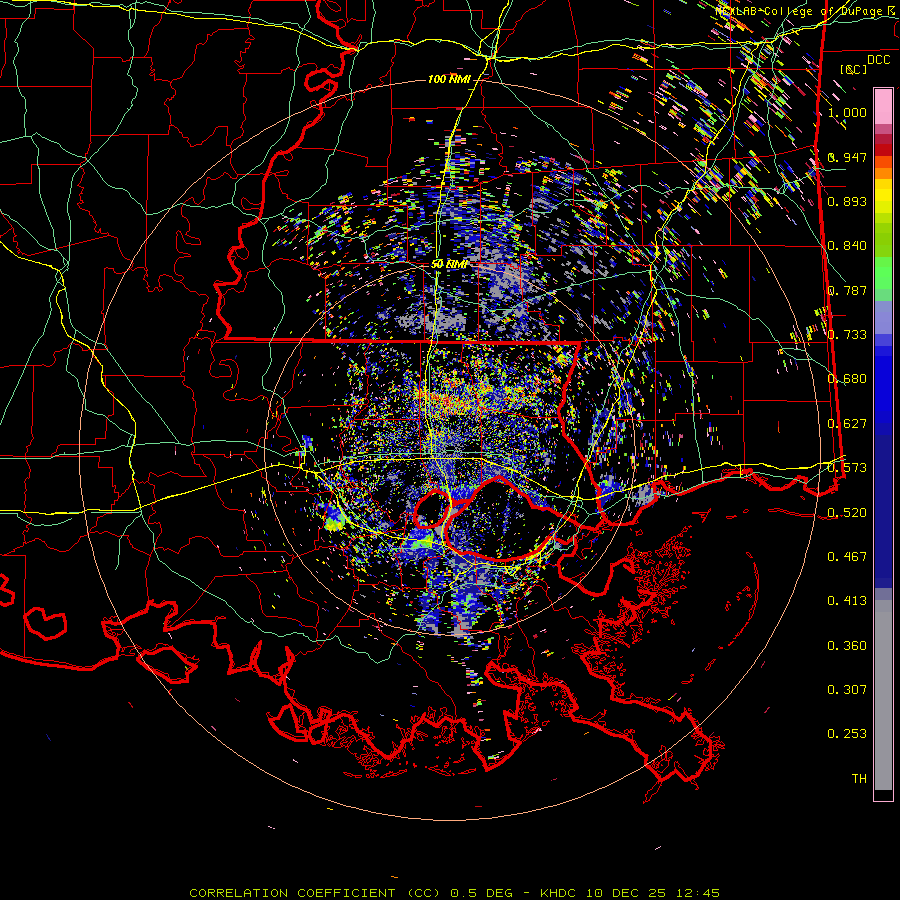Click the DCC product label
The image size is (900, 900).
879,60
